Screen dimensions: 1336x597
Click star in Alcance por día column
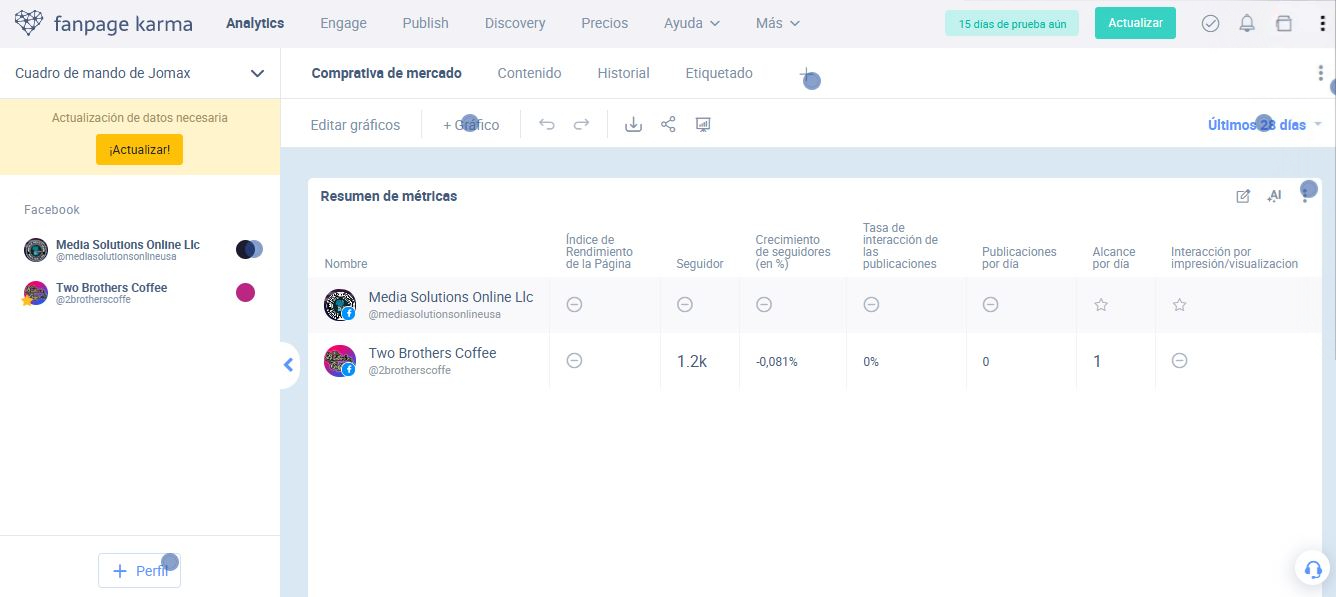click(1101, 305)
